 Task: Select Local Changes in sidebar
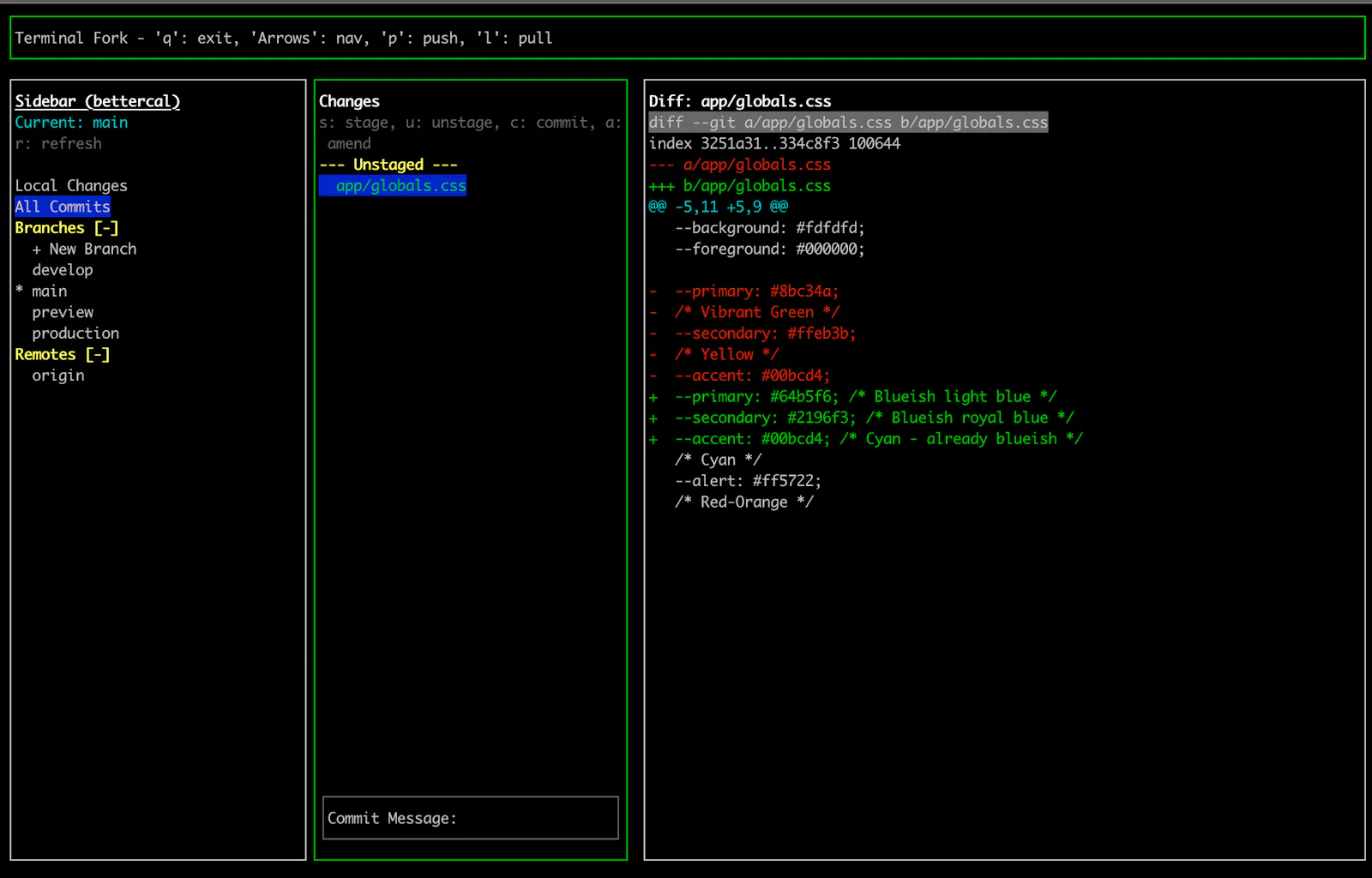click(x=71, y=185)
